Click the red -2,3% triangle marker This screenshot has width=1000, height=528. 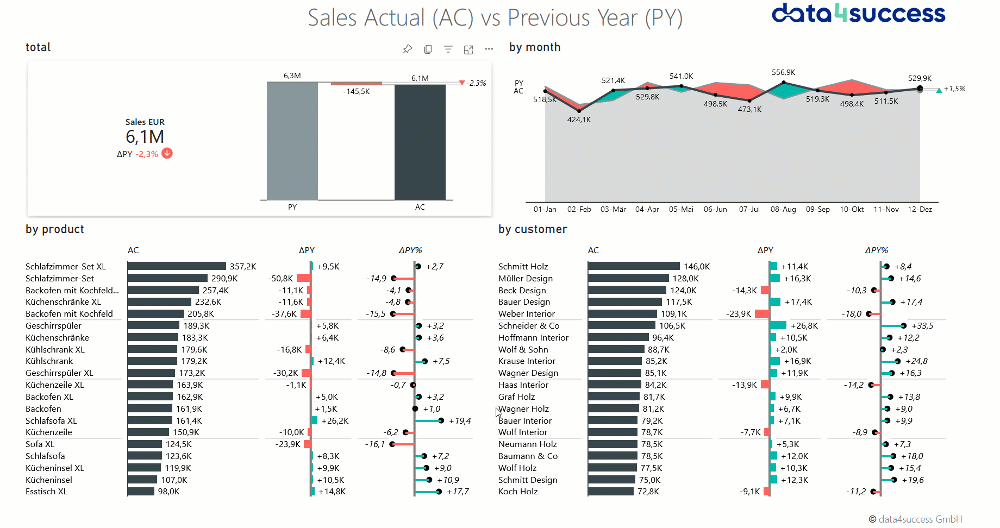(462, 83)
